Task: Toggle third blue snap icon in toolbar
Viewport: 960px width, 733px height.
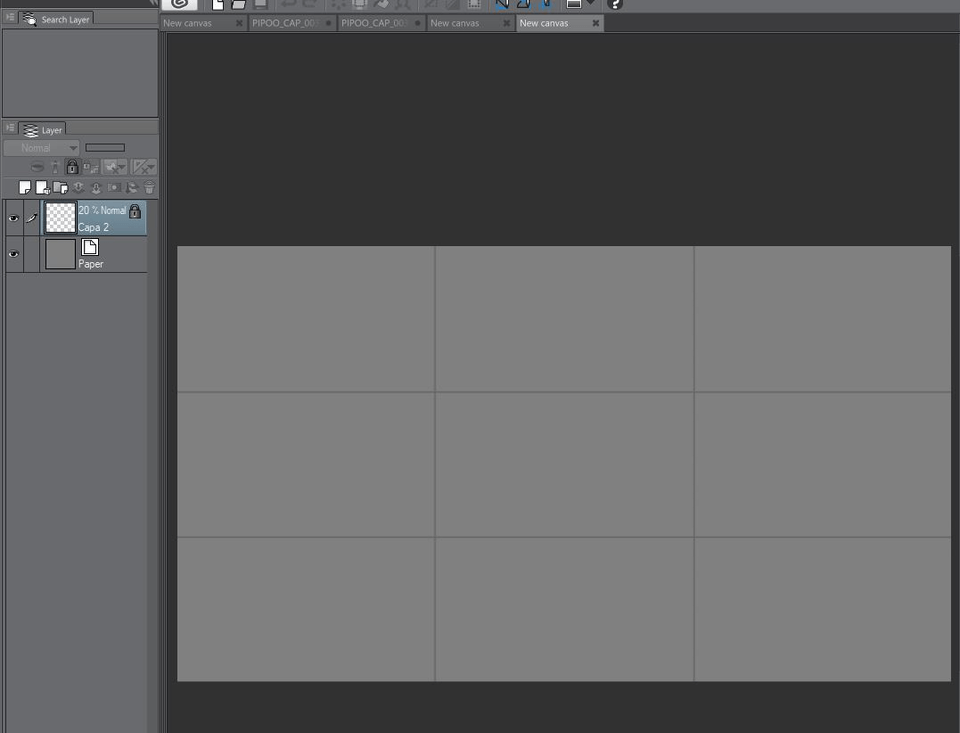Action: (x=546, y=4)
